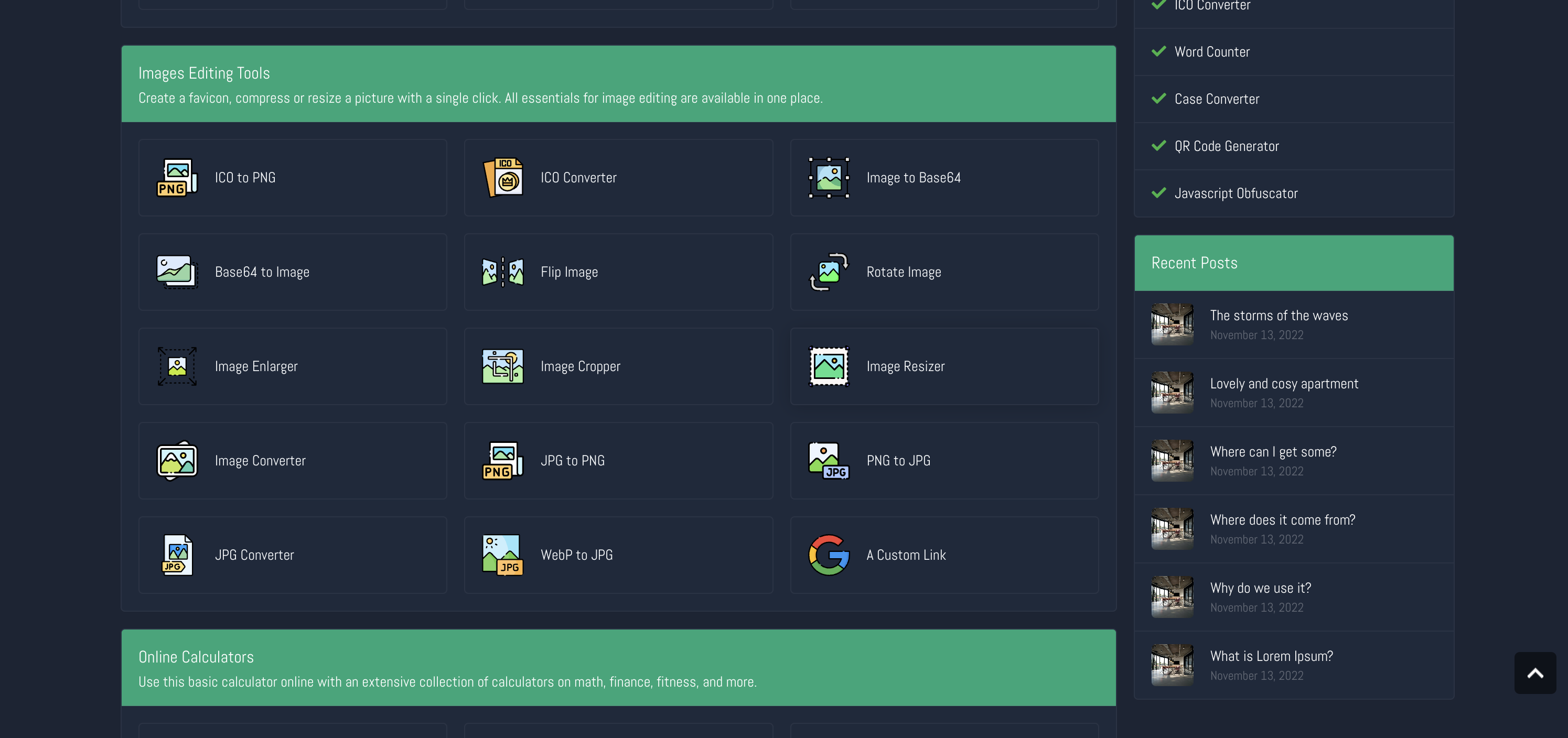Select ICO Converter in sidebar list
1568x738 pixels.
(1212, 5)
